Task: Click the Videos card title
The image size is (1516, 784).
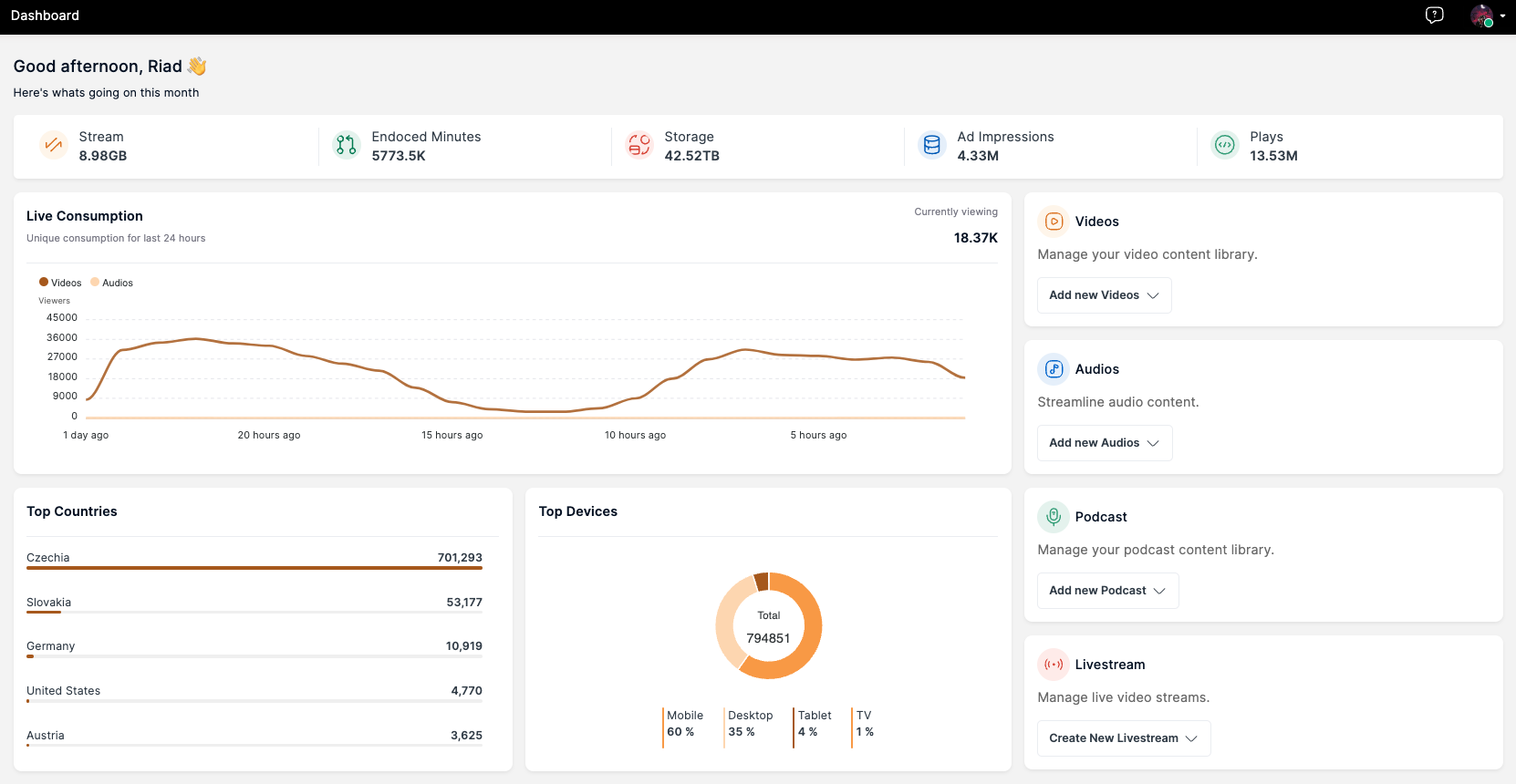Action: (1097, 222)
